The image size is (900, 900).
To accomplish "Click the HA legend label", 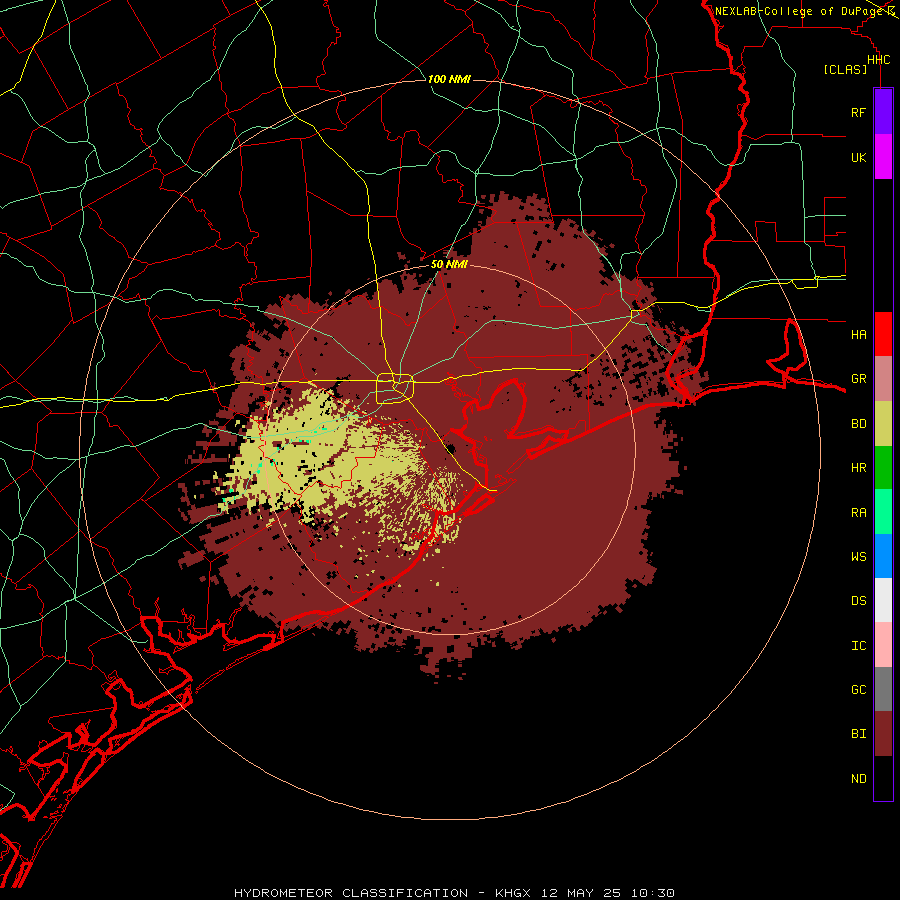I will tap(858, 334).
